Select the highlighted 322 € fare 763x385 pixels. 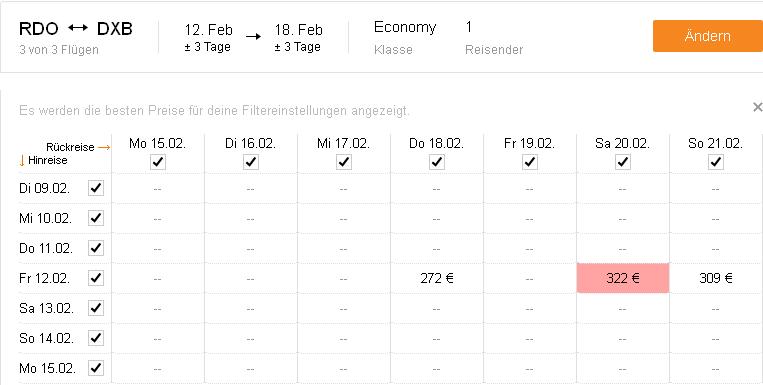click(623, 278)
